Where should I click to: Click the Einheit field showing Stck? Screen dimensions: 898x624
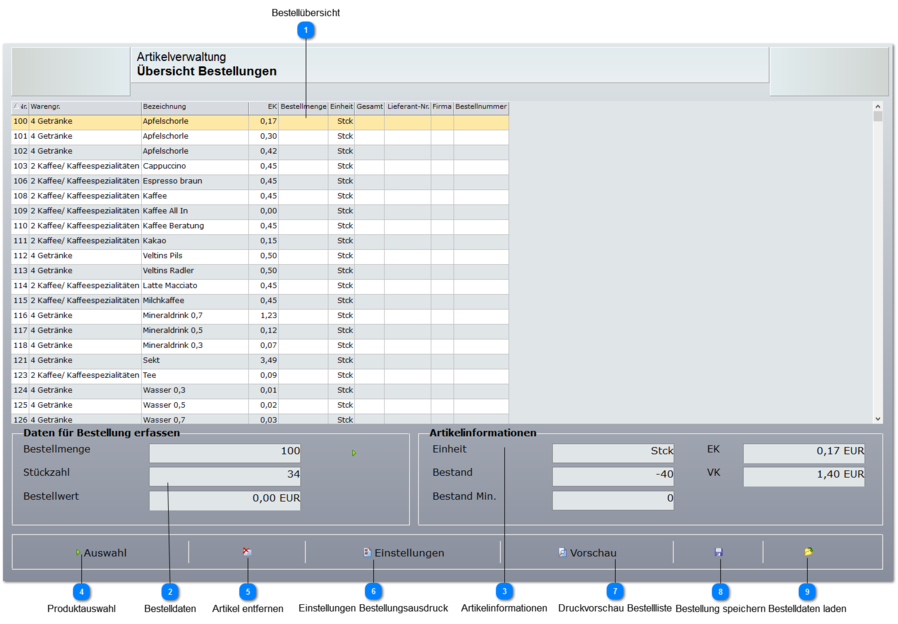pyautogui.click(x=613, y=451)
